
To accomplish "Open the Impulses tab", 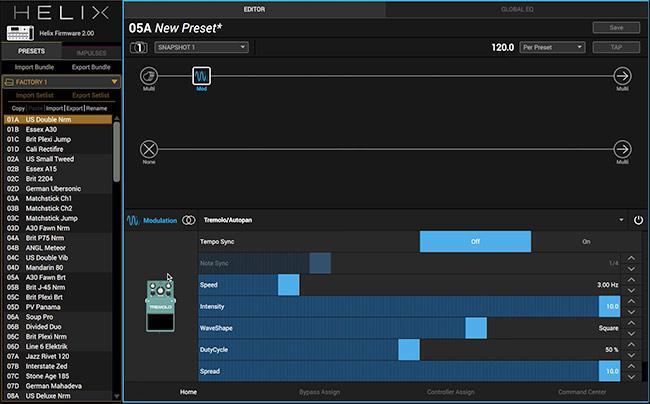I will (91, 51).
